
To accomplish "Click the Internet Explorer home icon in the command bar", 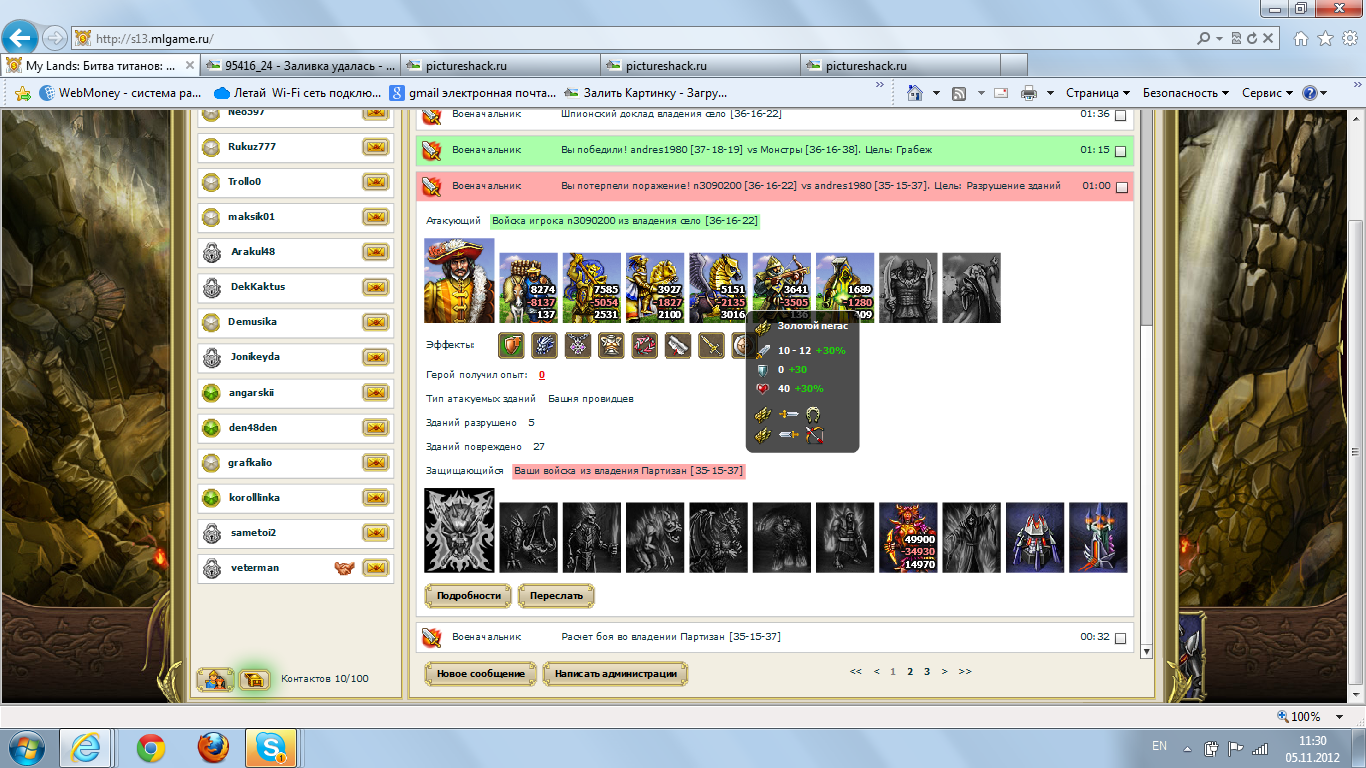I will (x=914, y=93).
